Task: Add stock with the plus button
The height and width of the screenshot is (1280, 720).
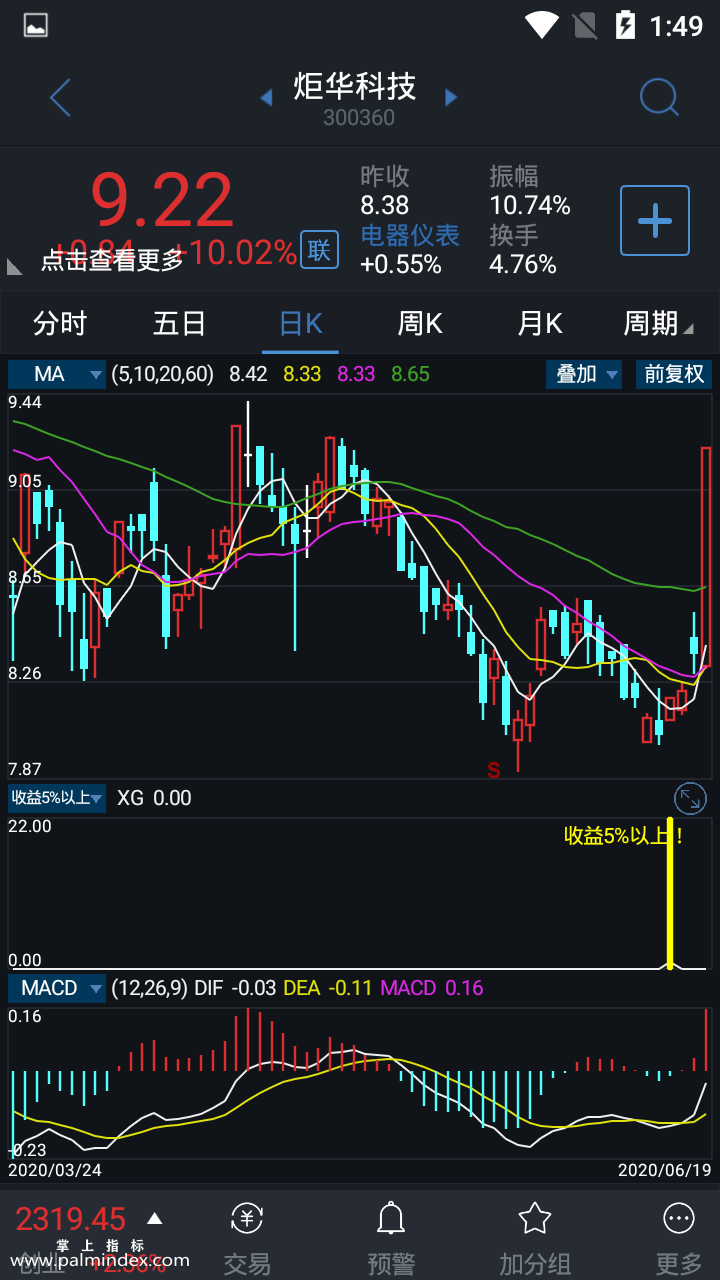Action: 655,220
